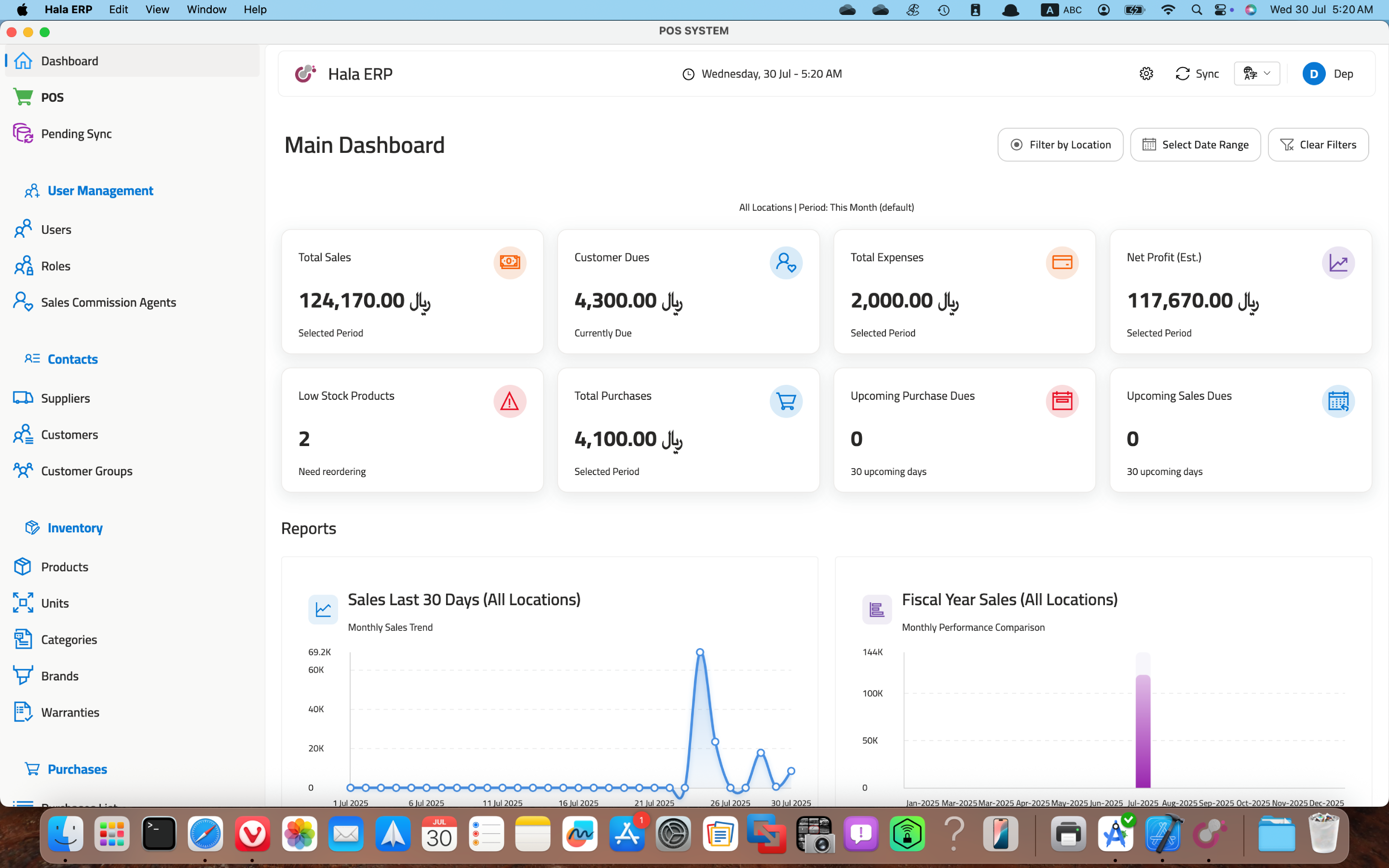Viewport: 1389px width, 868px height.
Task: Open the Hala ERP app menu
Action: click(x=68, y=9)
